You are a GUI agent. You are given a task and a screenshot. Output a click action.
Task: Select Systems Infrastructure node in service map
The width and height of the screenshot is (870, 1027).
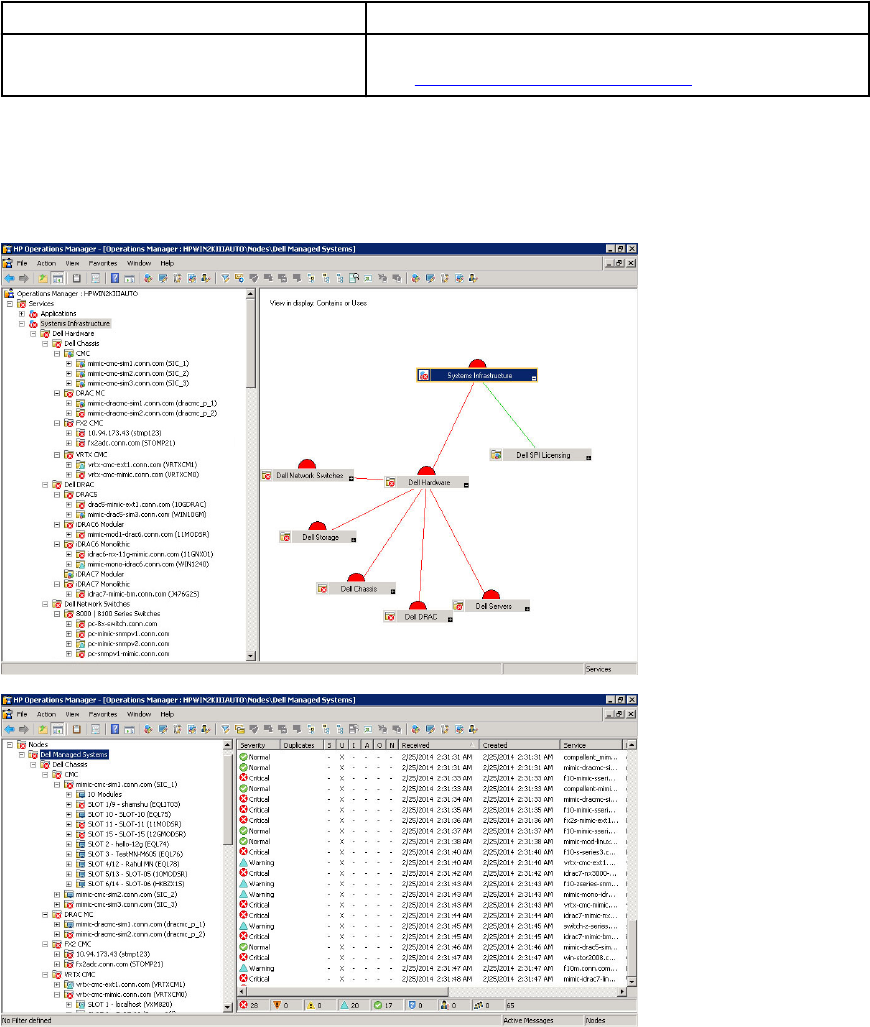[x=477, y=375]
